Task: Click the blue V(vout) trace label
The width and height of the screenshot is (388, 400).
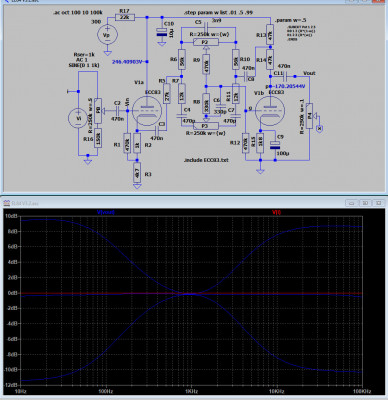Action: [x=106, y=212]
